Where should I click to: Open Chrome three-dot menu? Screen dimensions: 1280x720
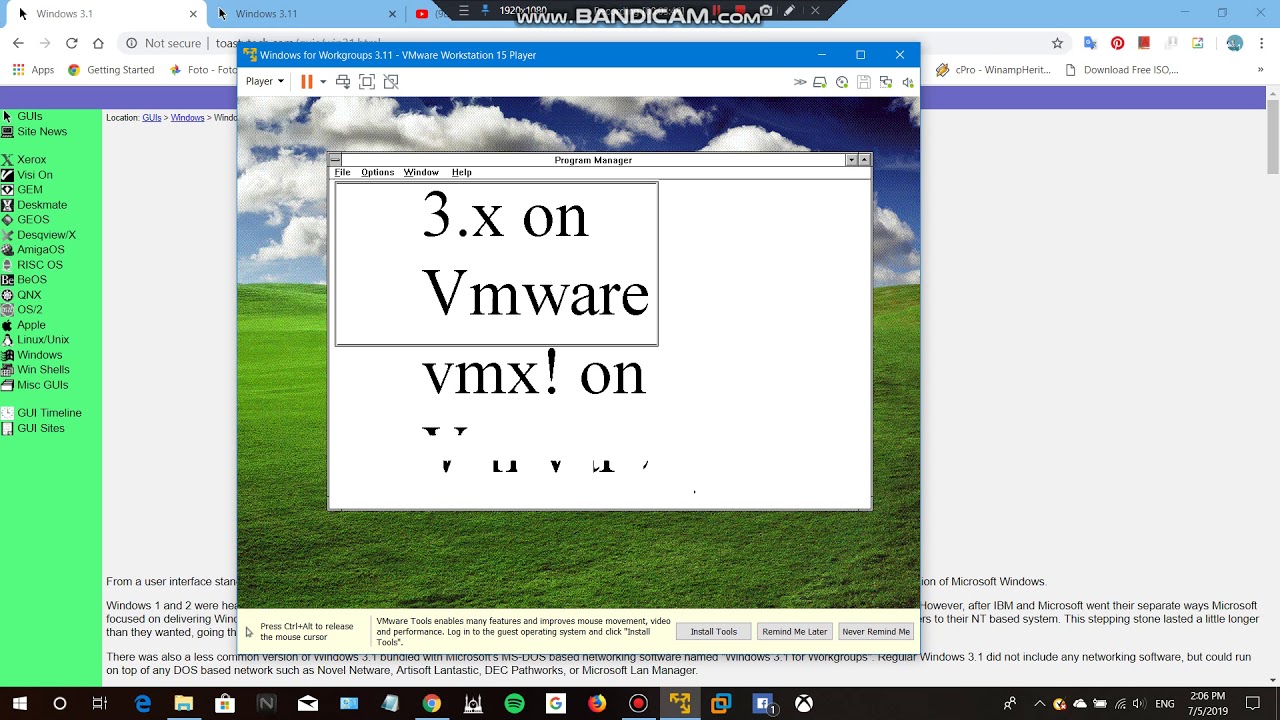click(1261, 43)
